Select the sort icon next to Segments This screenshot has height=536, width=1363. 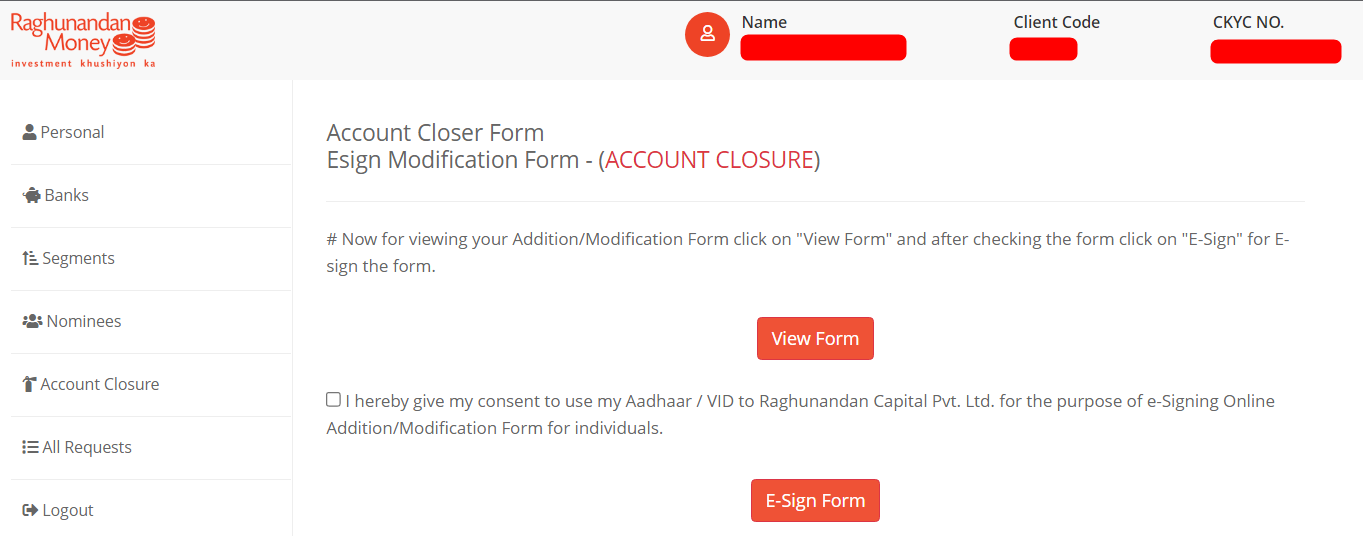click(x=30, y=258)
